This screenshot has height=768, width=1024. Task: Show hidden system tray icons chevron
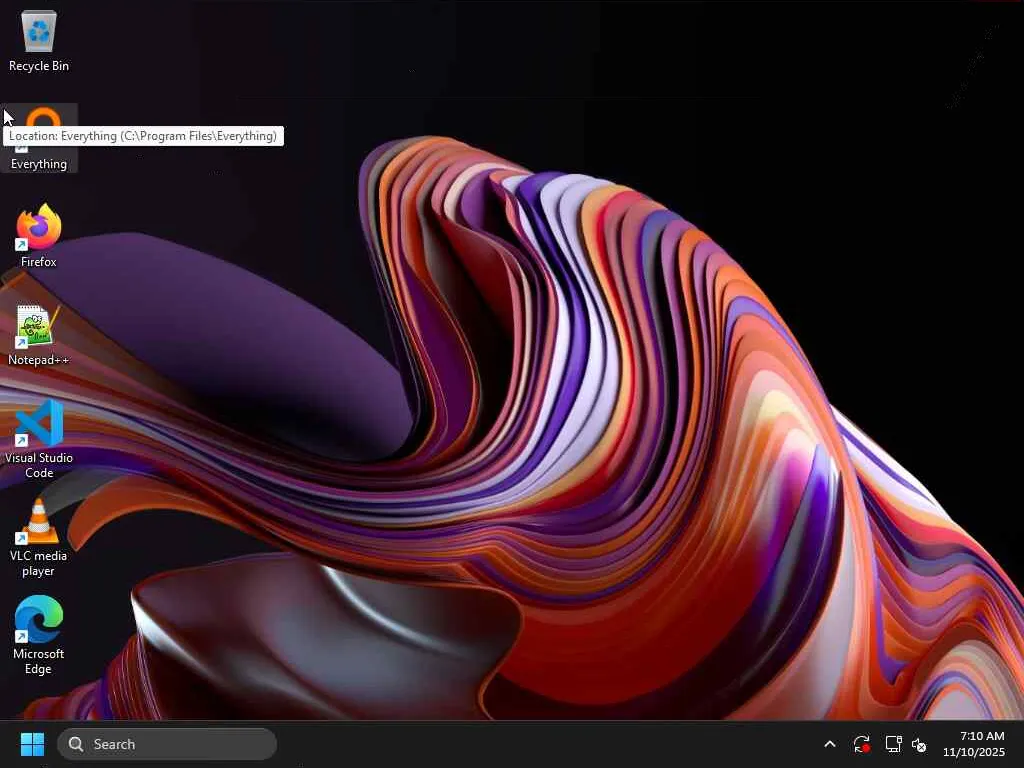pyautogui.click(x=829, y=744)
